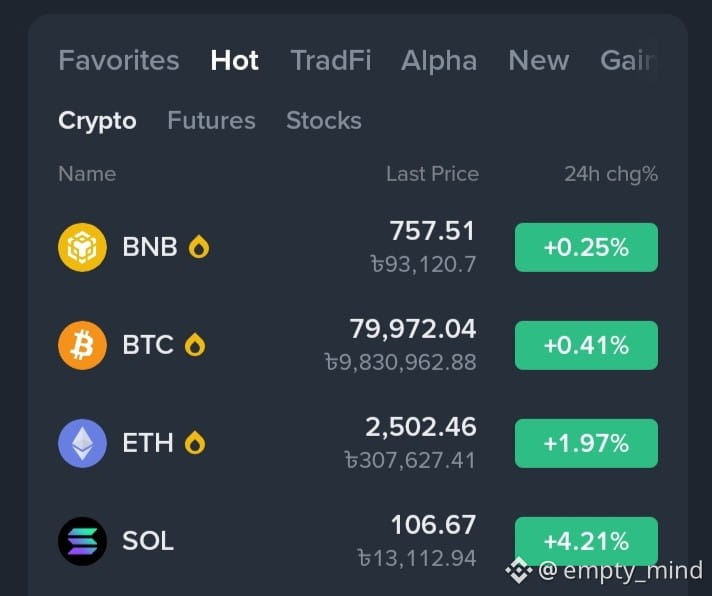Screen dimensions: 712x596
Task: Tap the Ethereum diamond logo
Action: pyautogui.click(x=82, y=443)
